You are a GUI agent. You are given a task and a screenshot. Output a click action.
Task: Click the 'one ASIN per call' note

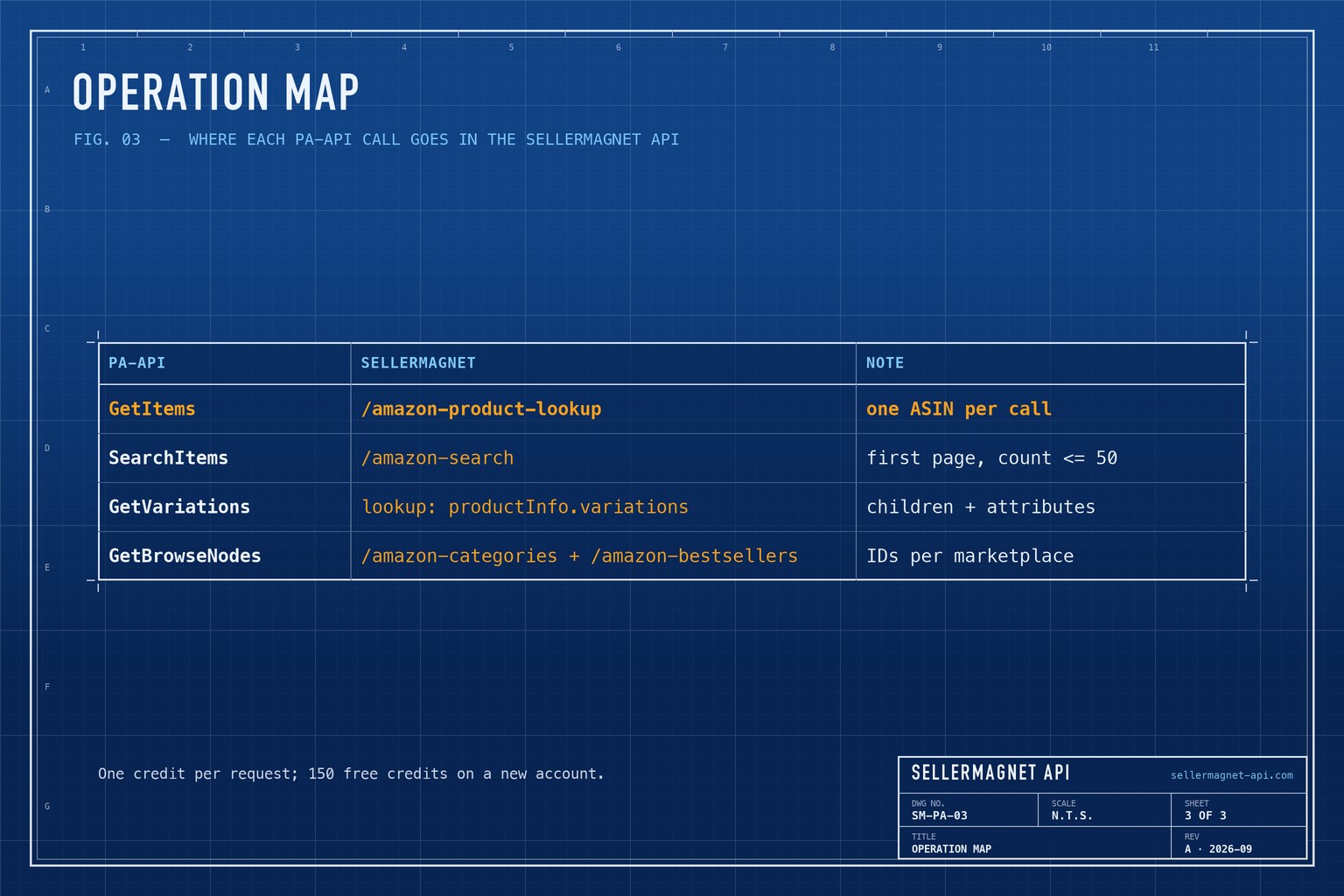tap(959, 409)
